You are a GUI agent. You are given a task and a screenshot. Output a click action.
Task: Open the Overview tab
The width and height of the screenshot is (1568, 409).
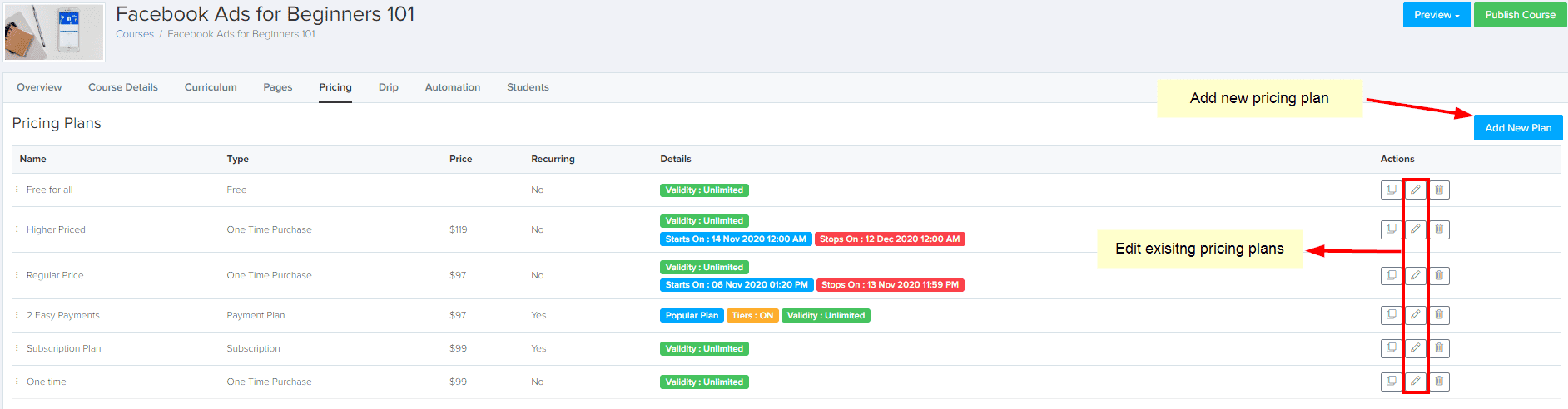click(39, 87)
